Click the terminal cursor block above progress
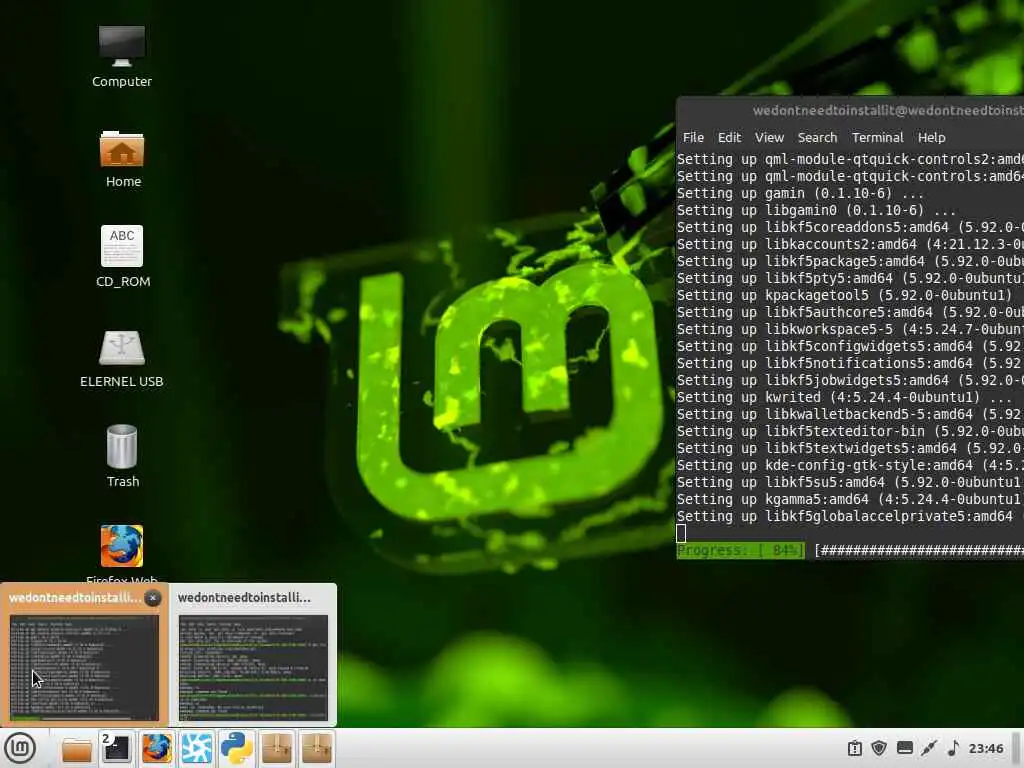 coord(681,534)
